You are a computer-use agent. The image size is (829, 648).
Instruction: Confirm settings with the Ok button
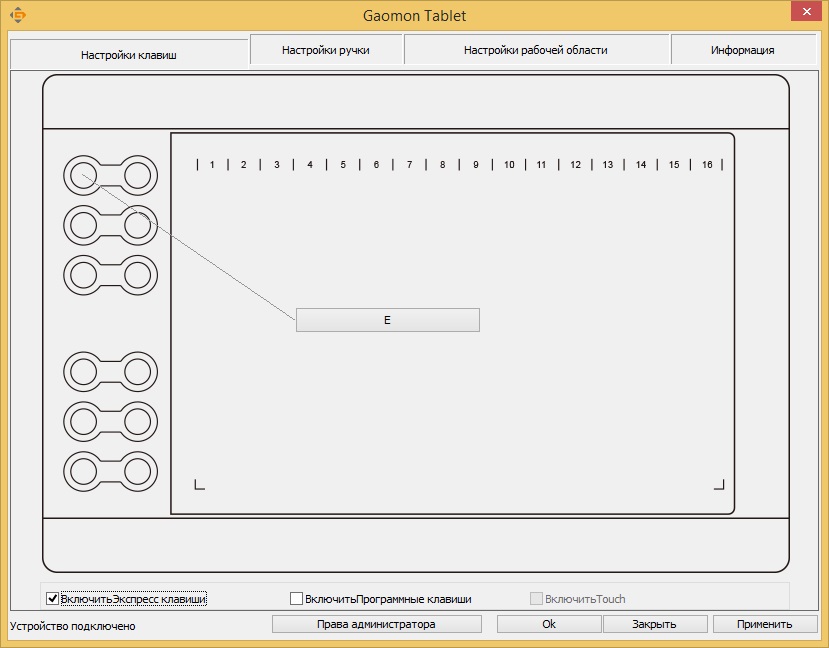click(x=549, y=624)
